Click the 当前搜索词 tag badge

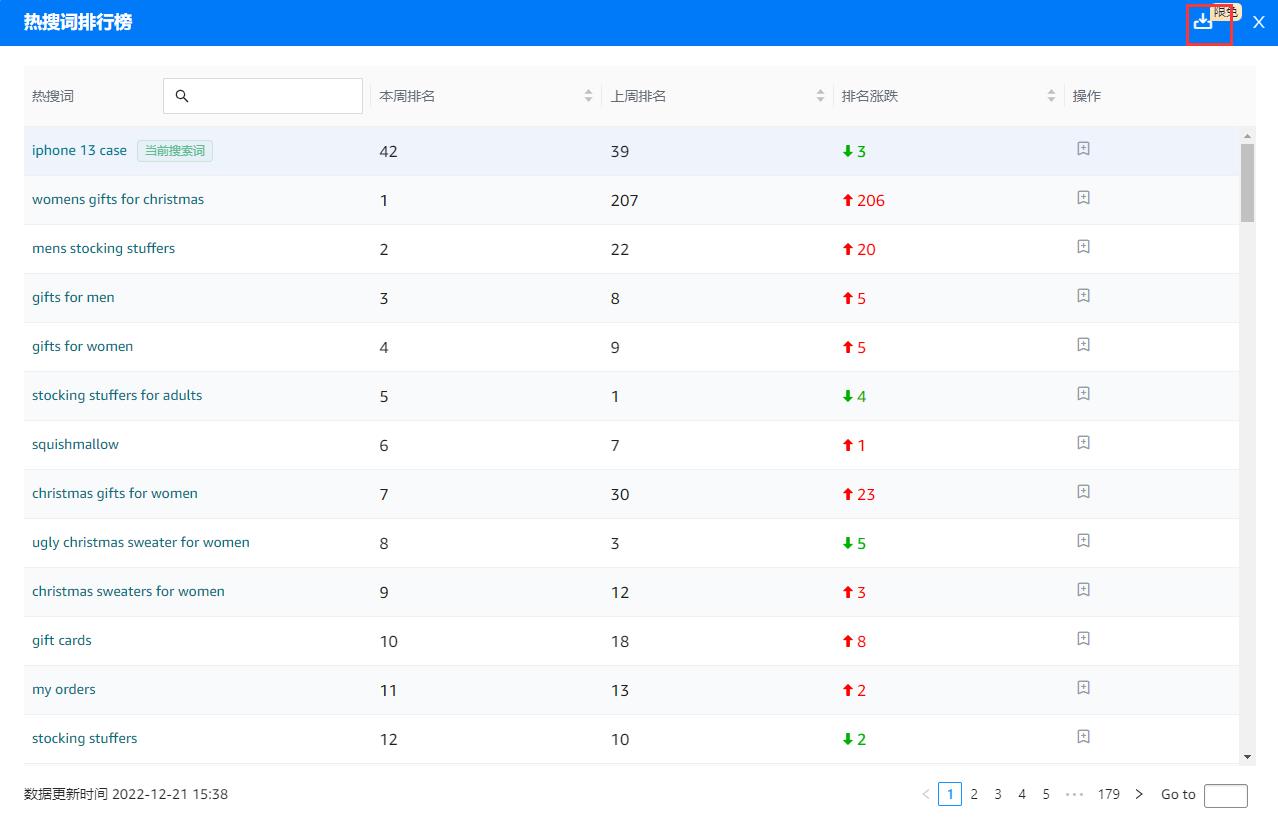tap(175, 151)
